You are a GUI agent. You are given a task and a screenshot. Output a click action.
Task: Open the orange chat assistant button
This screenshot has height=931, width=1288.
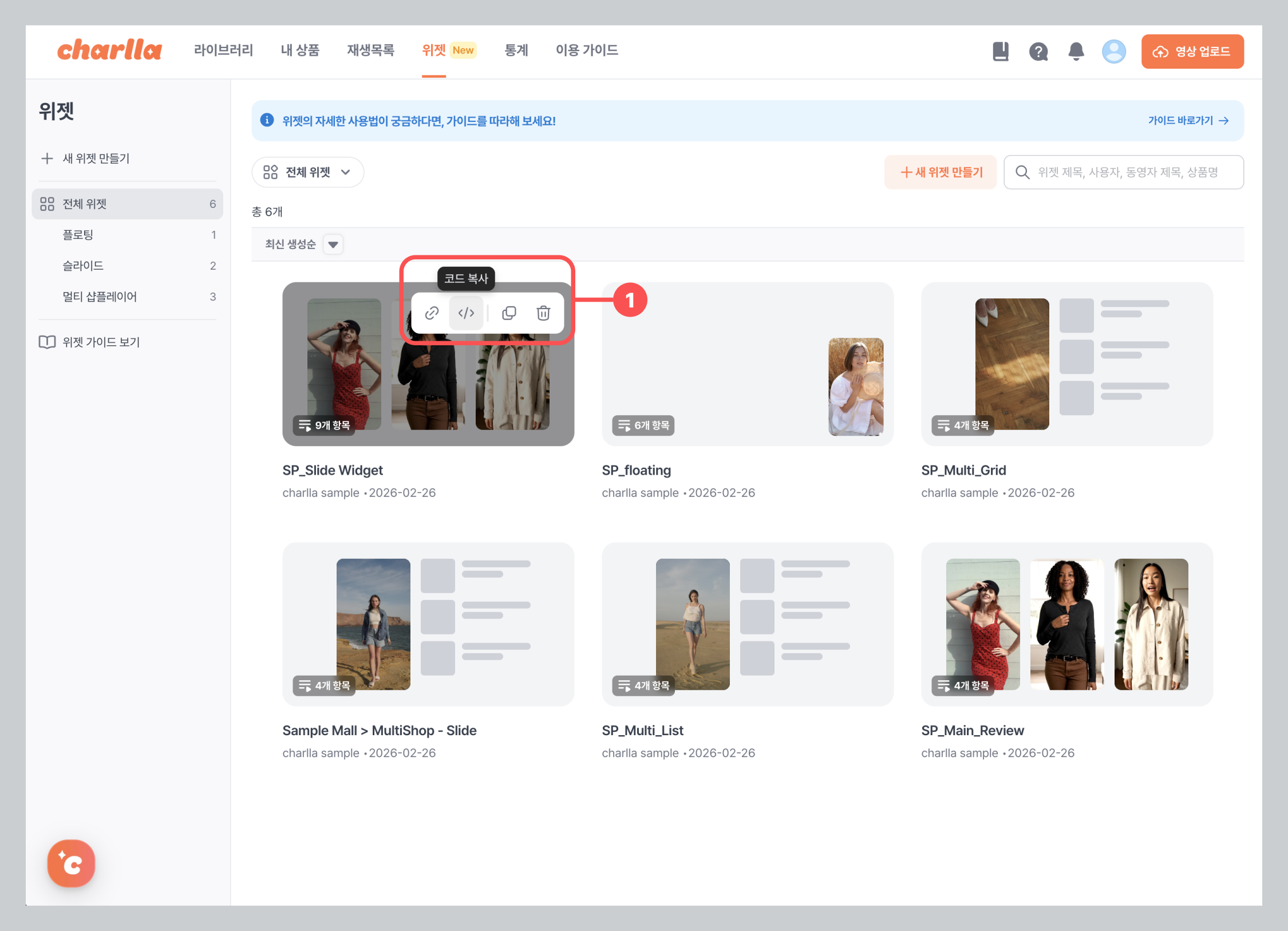click(x=72, y=863)
